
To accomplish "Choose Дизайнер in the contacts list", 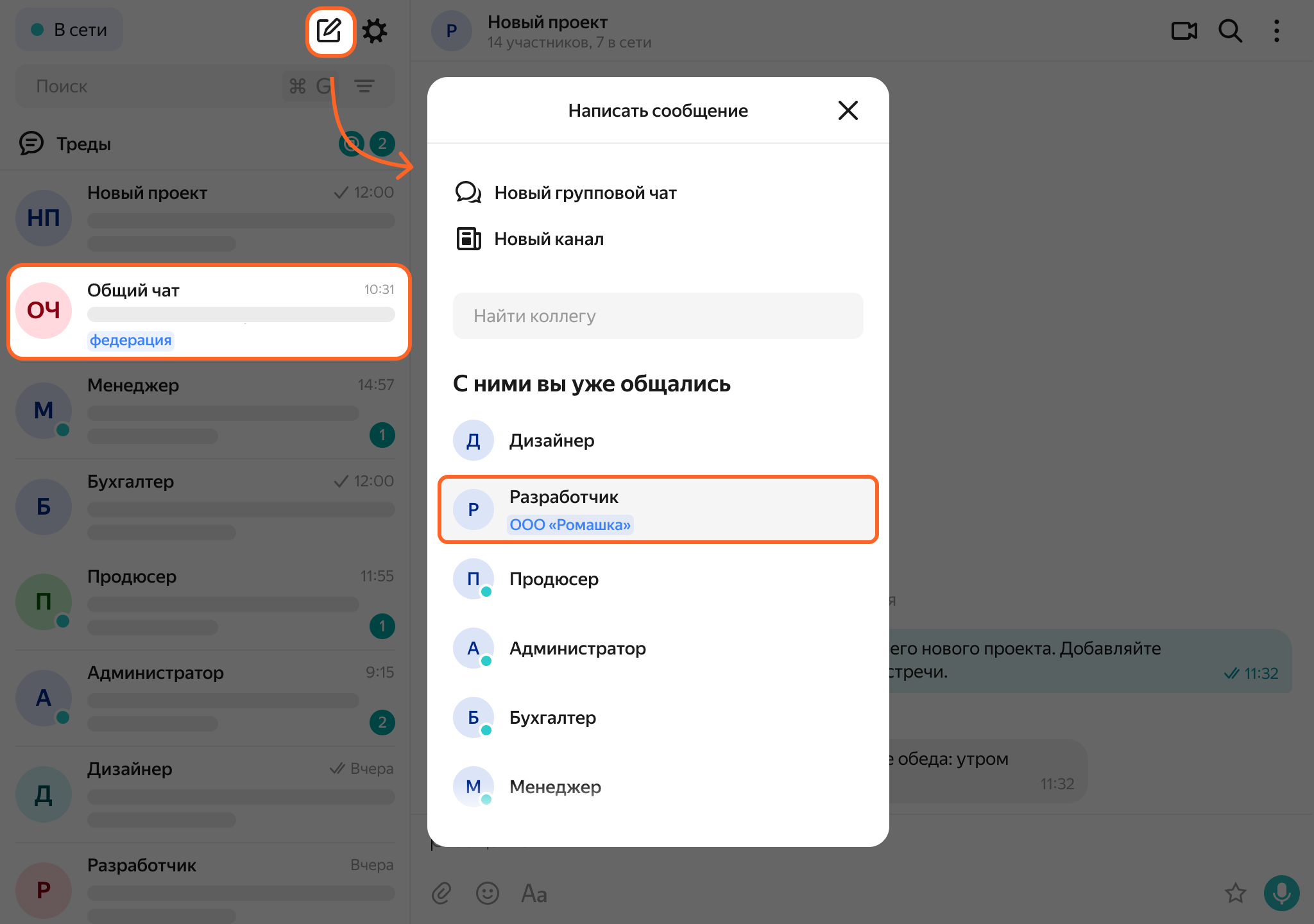I will pos(551,441).
